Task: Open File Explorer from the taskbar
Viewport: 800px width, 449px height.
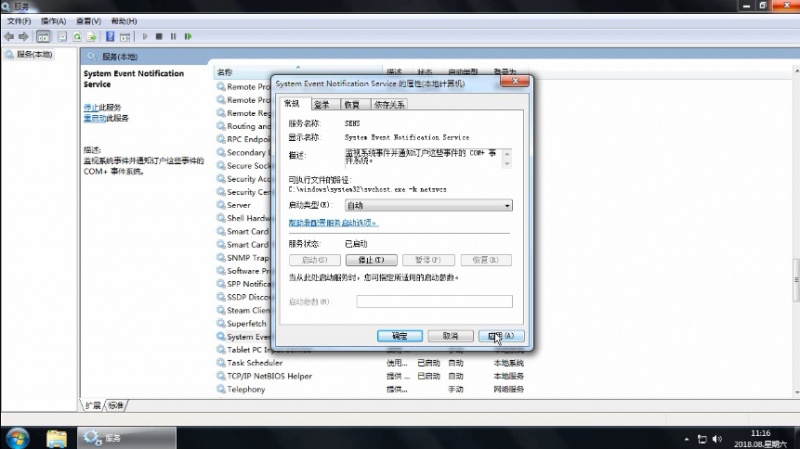Action: tap(56, 438)
